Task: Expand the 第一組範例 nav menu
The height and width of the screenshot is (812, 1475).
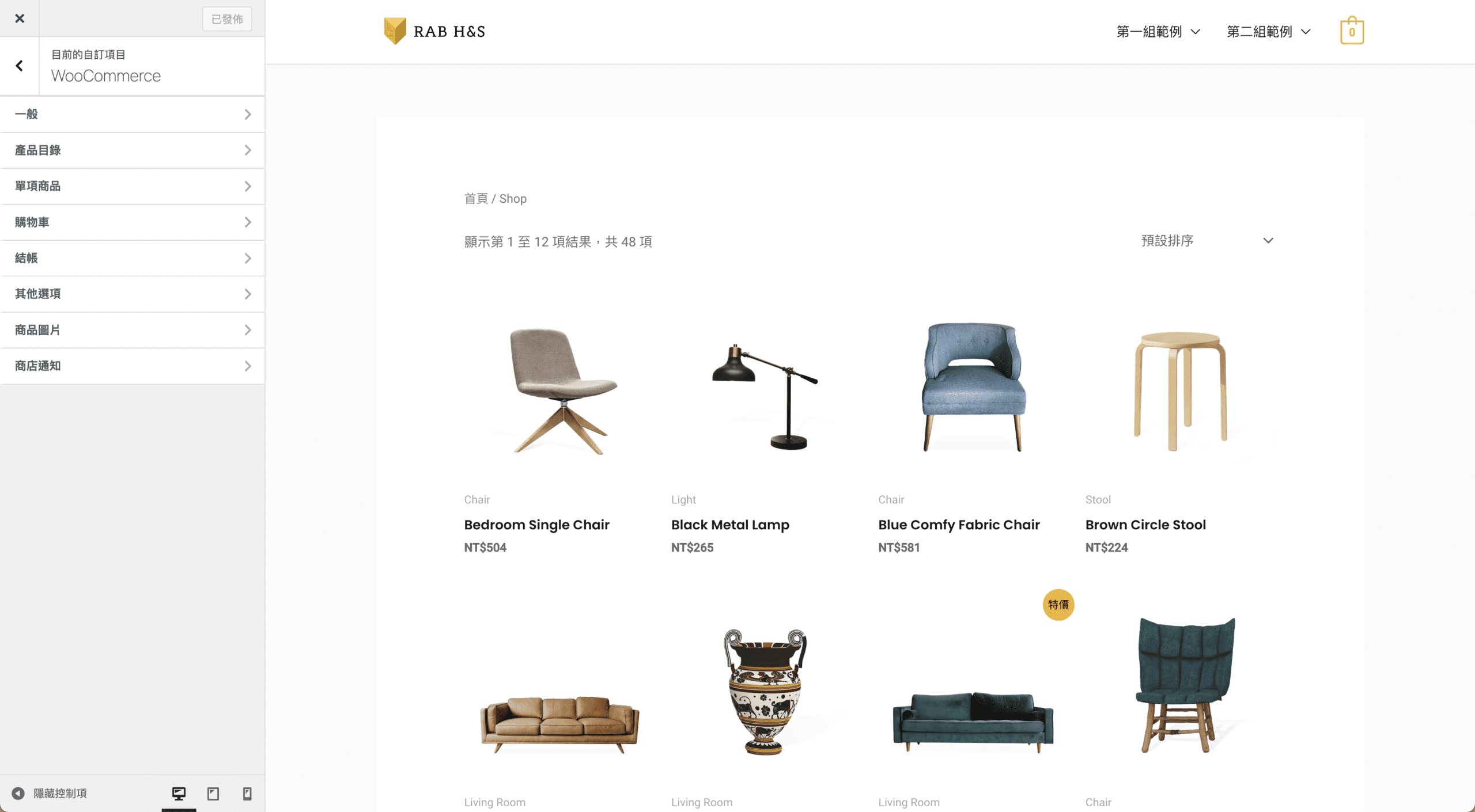Action: [1158, 32]
